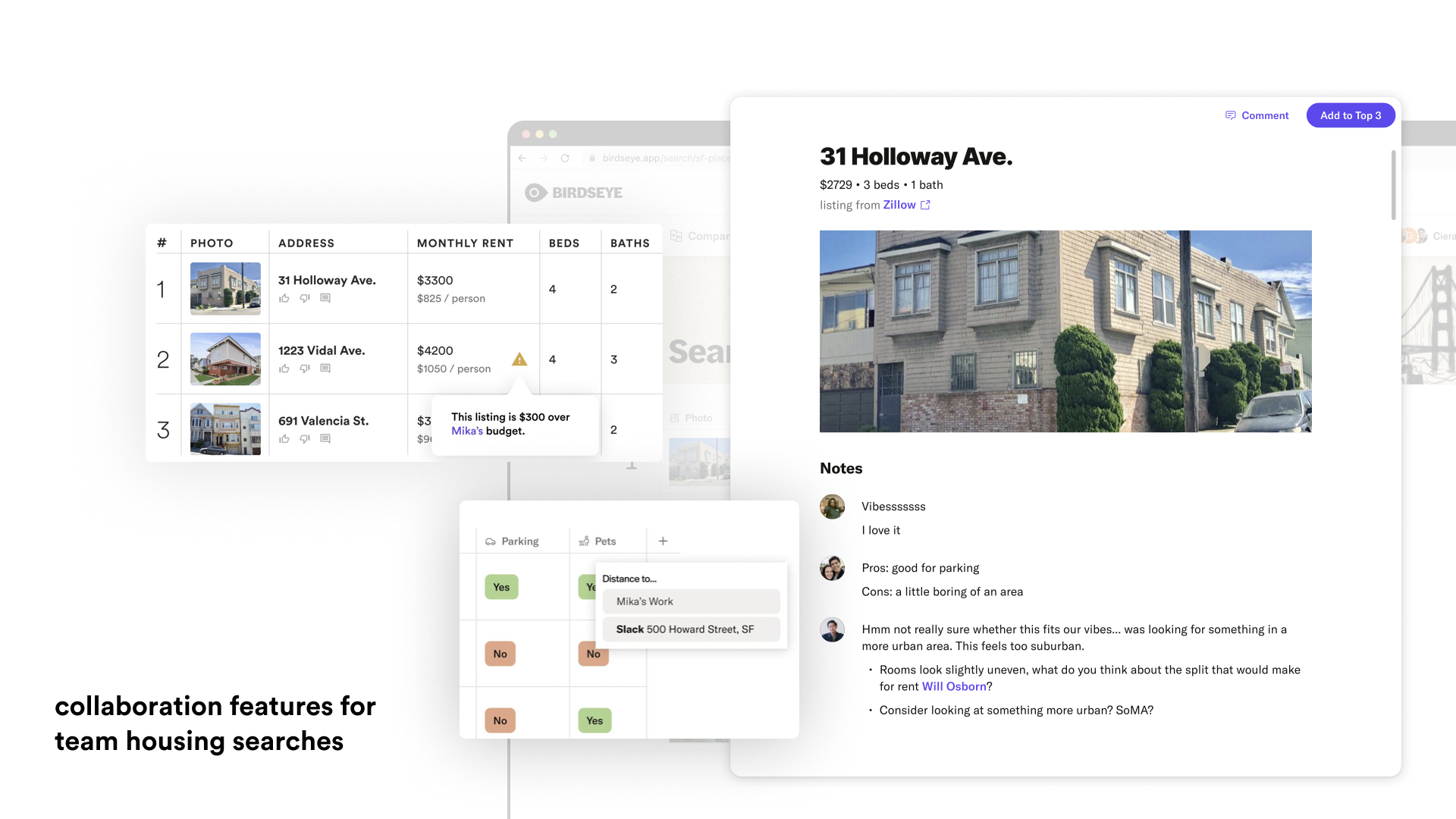Viewport: 1456px width, 819px height.
Task: Click the Address column header
Action: pos(306,243)
